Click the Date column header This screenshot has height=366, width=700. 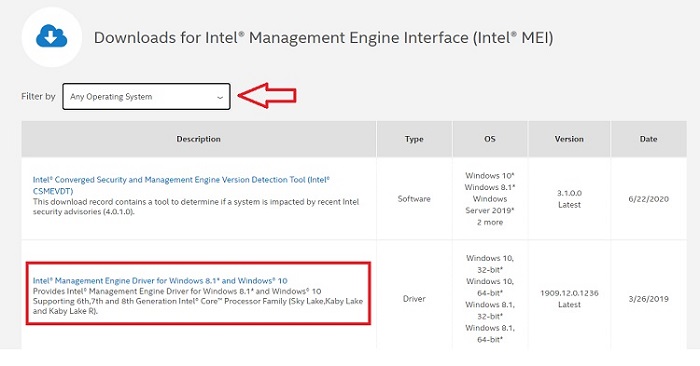648,139
